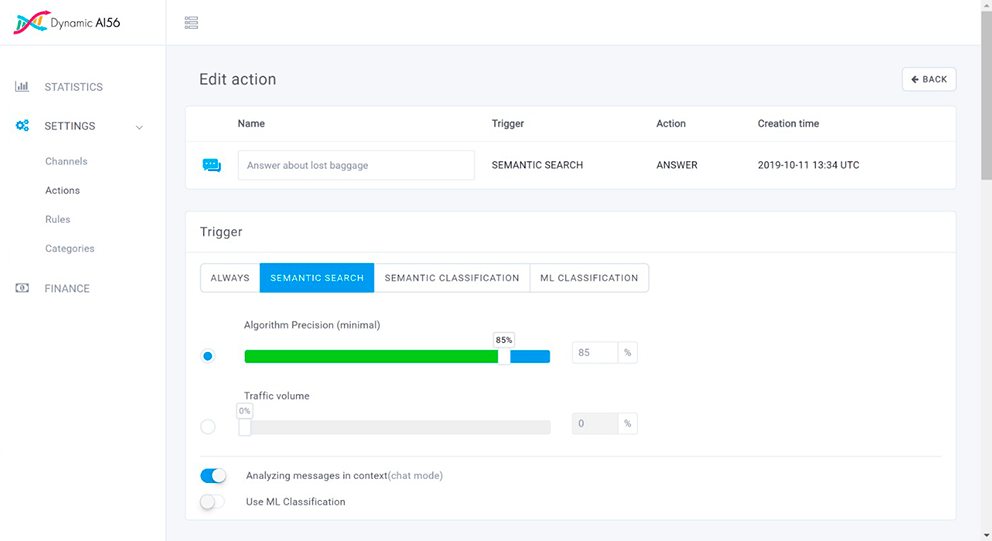This screenshot has height=541, width=992.
Task: Open the Channels settings page
Action: tap(66, 161)
